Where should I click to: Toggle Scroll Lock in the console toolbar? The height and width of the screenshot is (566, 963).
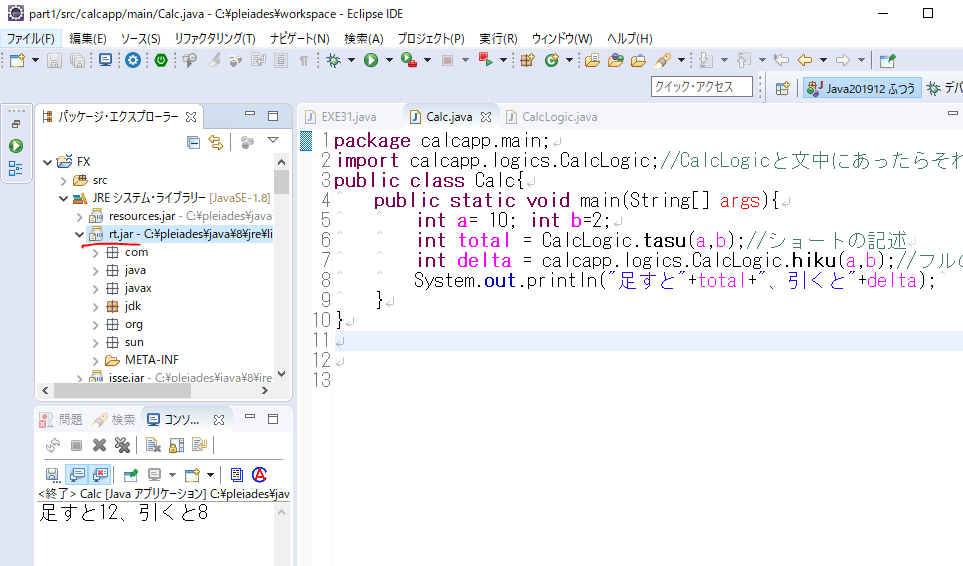176,445
